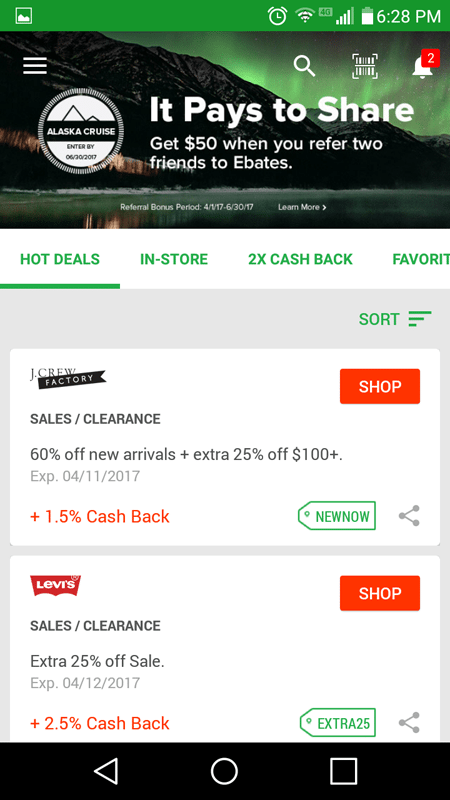Image resolution: width=450 pixels, height=800 pixels.
Task: Tap the search magnifier icon
Action: tap(304, 66)
